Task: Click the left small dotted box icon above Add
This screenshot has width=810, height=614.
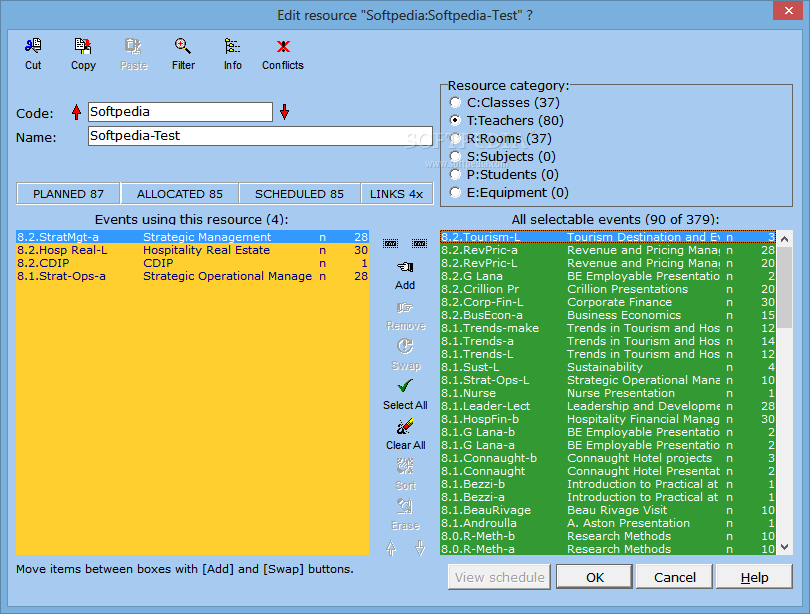Action: coord(391,243)
